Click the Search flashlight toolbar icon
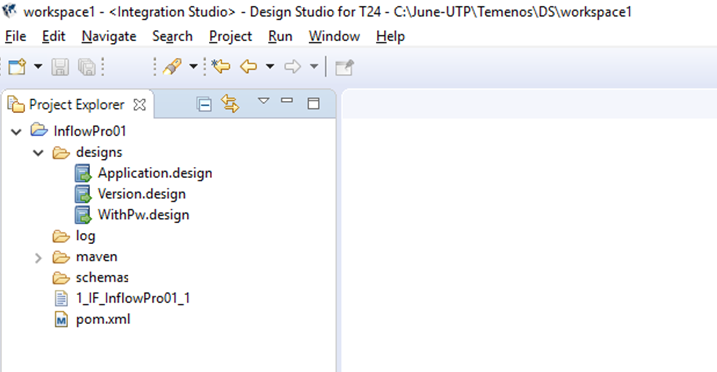Viewport: 717px width, 372px height. (172, 67)
